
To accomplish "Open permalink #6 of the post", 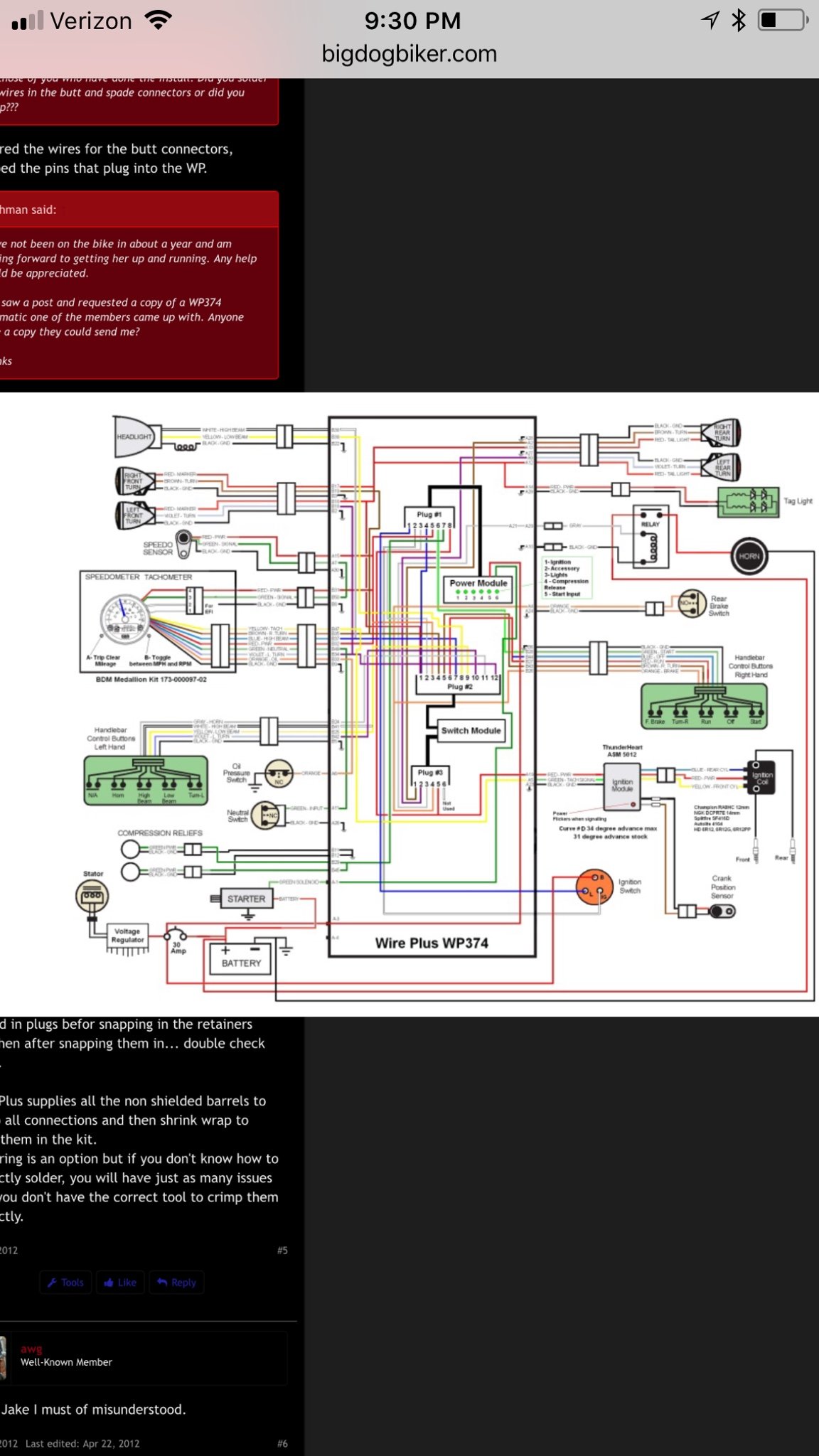I will (282, 1444).
